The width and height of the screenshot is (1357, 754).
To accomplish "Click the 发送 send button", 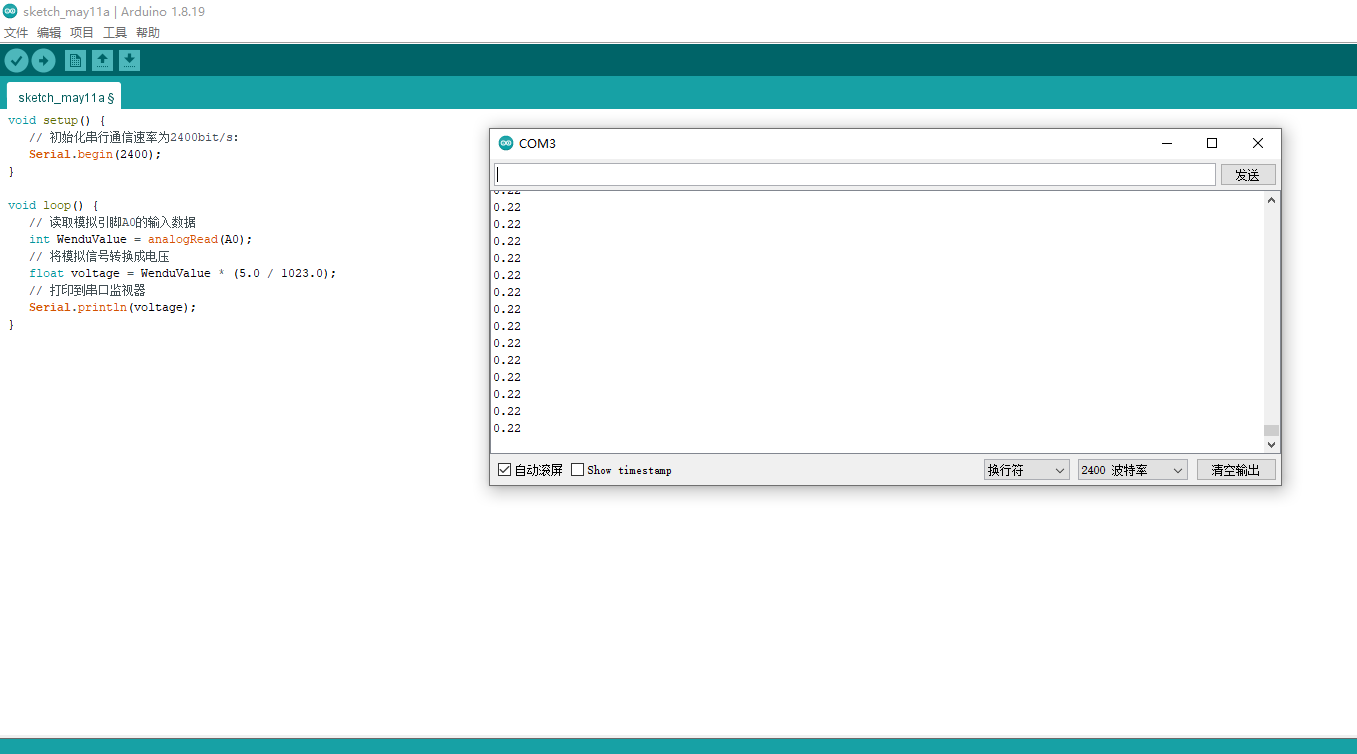I will coord(1248,175).
